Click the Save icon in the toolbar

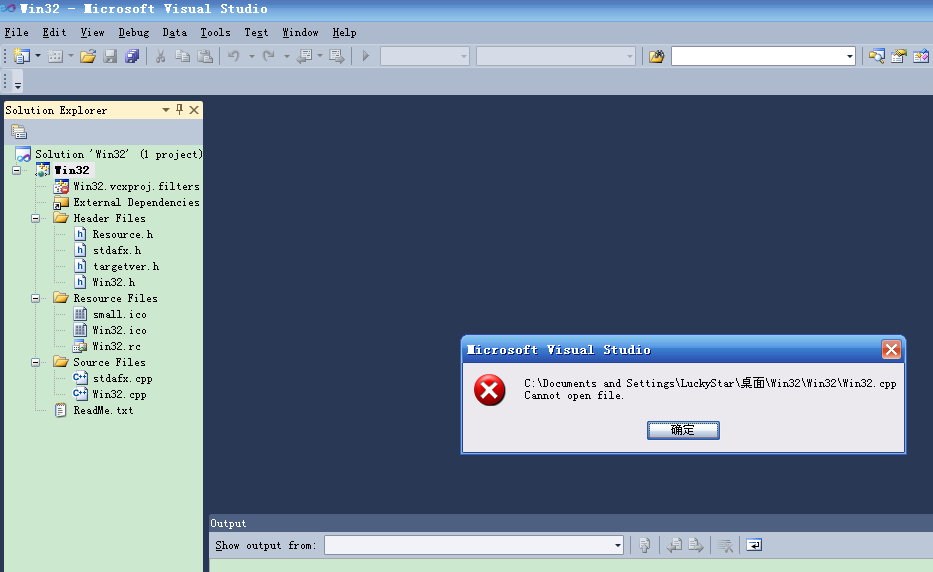point(110,57)
